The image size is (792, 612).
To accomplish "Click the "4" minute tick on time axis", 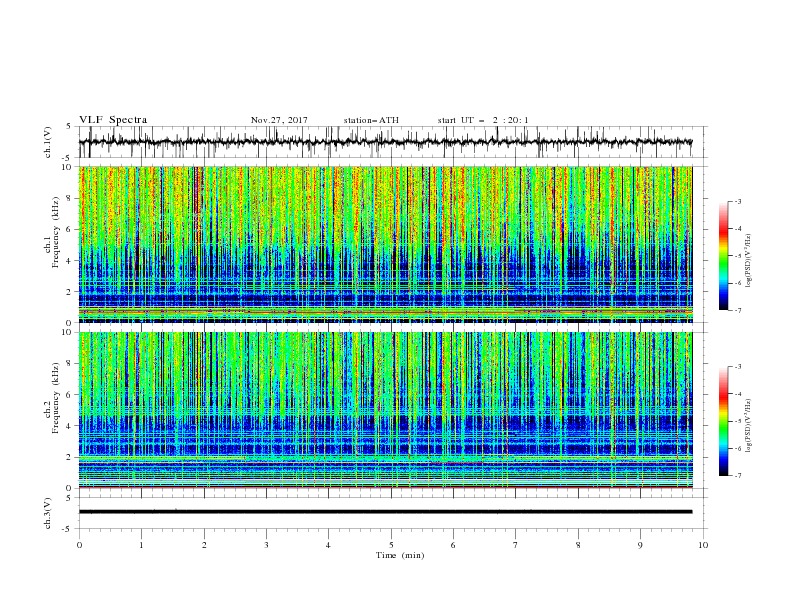I will (328, 545).
